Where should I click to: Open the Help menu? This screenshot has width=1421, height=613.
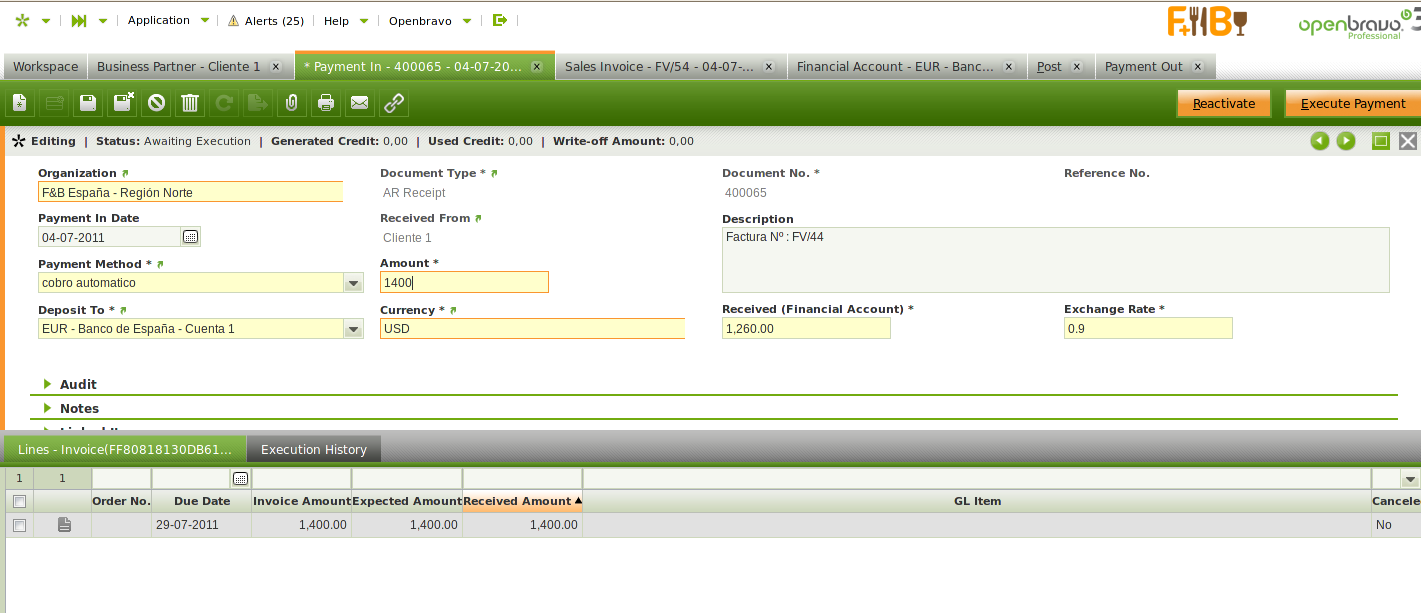coord(347,20)
